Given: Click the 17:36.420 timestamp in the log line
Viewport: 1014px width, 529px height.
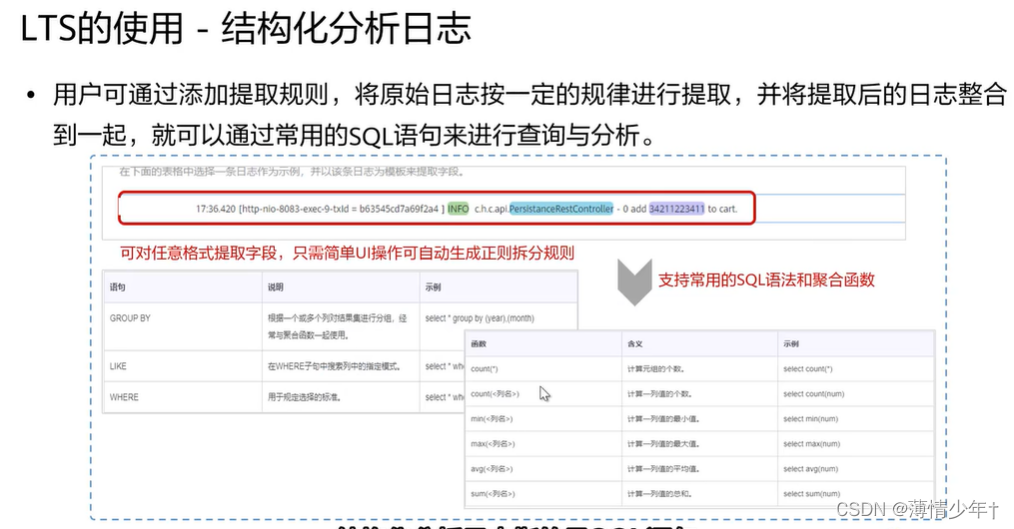Looking at the screenshot, I should pyautogui.click(x=215, y=209).
